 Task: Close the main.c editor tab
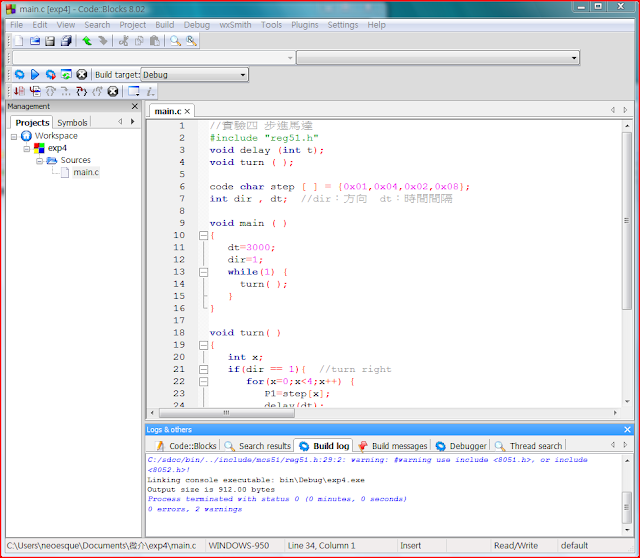(187, 111)
